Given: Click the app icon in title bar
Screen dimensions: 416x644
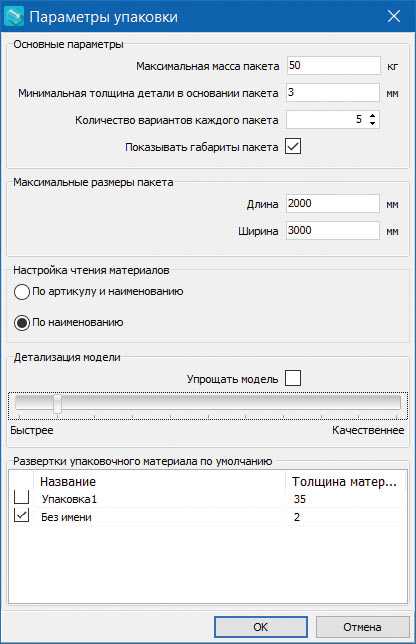Looking at the screenshot, I should tap(14, 16).
